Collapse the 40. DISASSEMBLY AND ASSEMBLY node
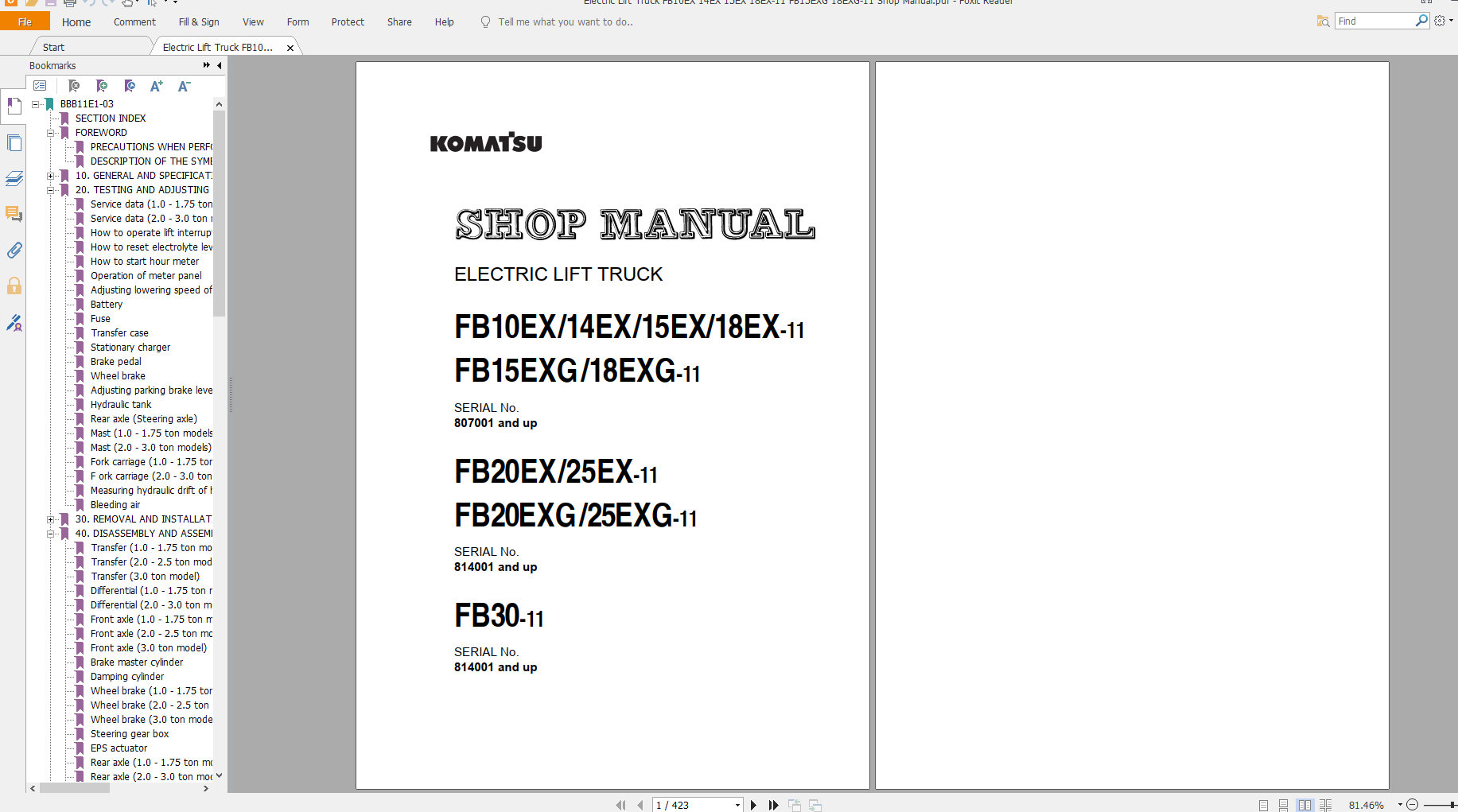 pyautogui.click(x=50, y=534)
